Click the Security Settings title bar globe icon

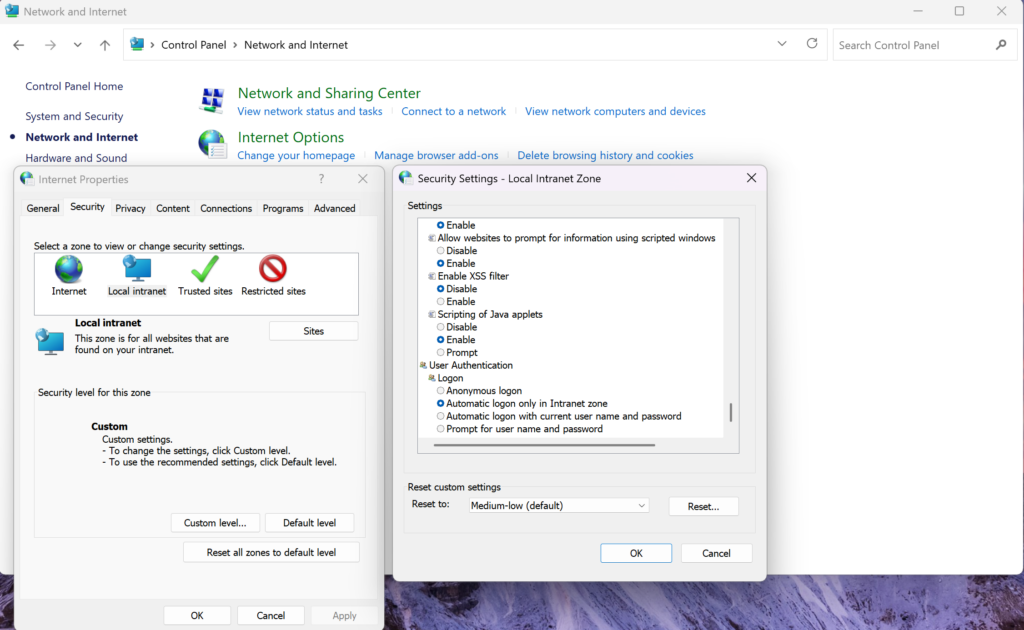(406, 178)
